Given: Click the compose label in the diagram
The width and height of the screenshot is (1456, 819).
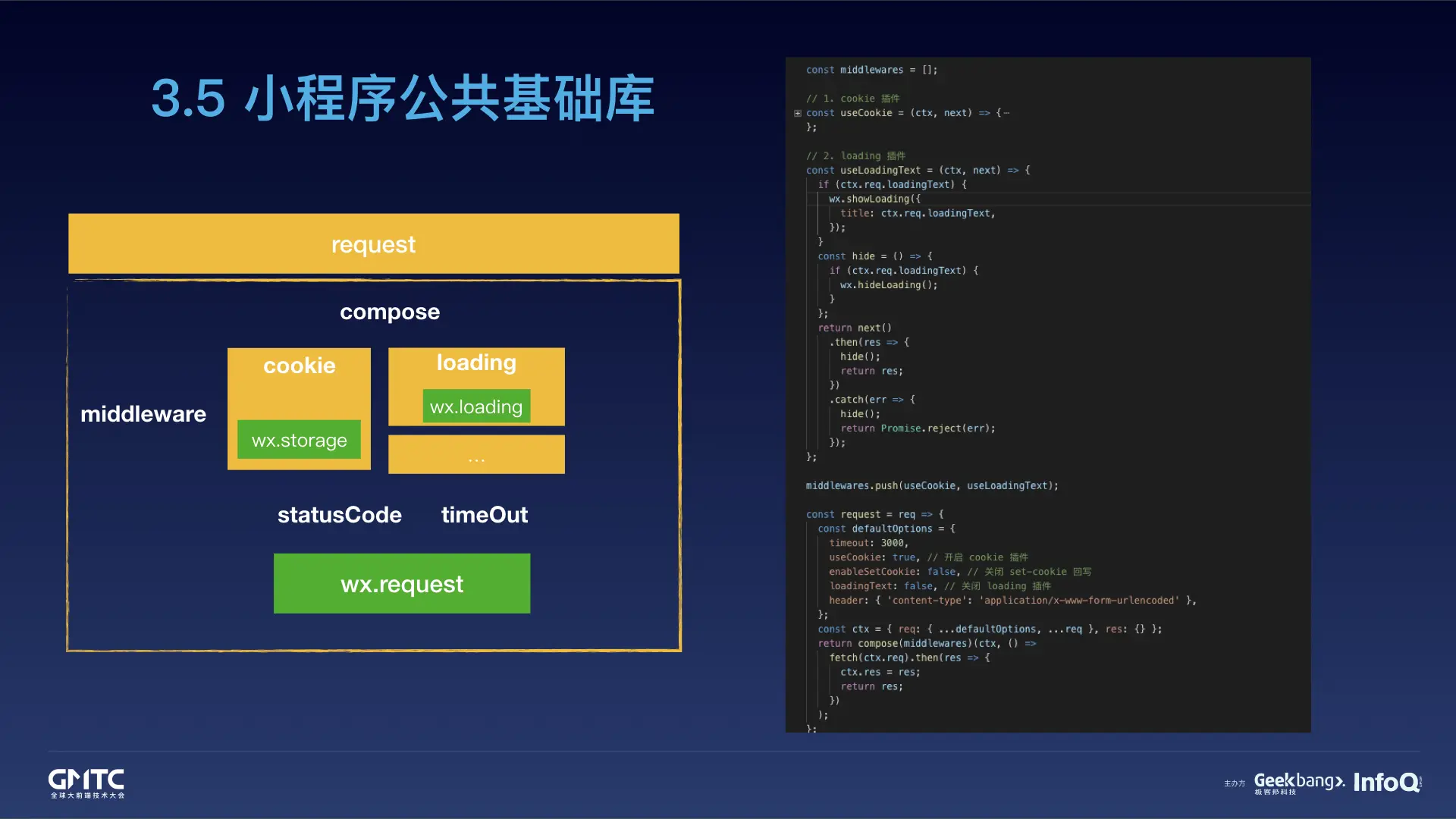Looking at the screenshot, I should [x=389, y=312].
